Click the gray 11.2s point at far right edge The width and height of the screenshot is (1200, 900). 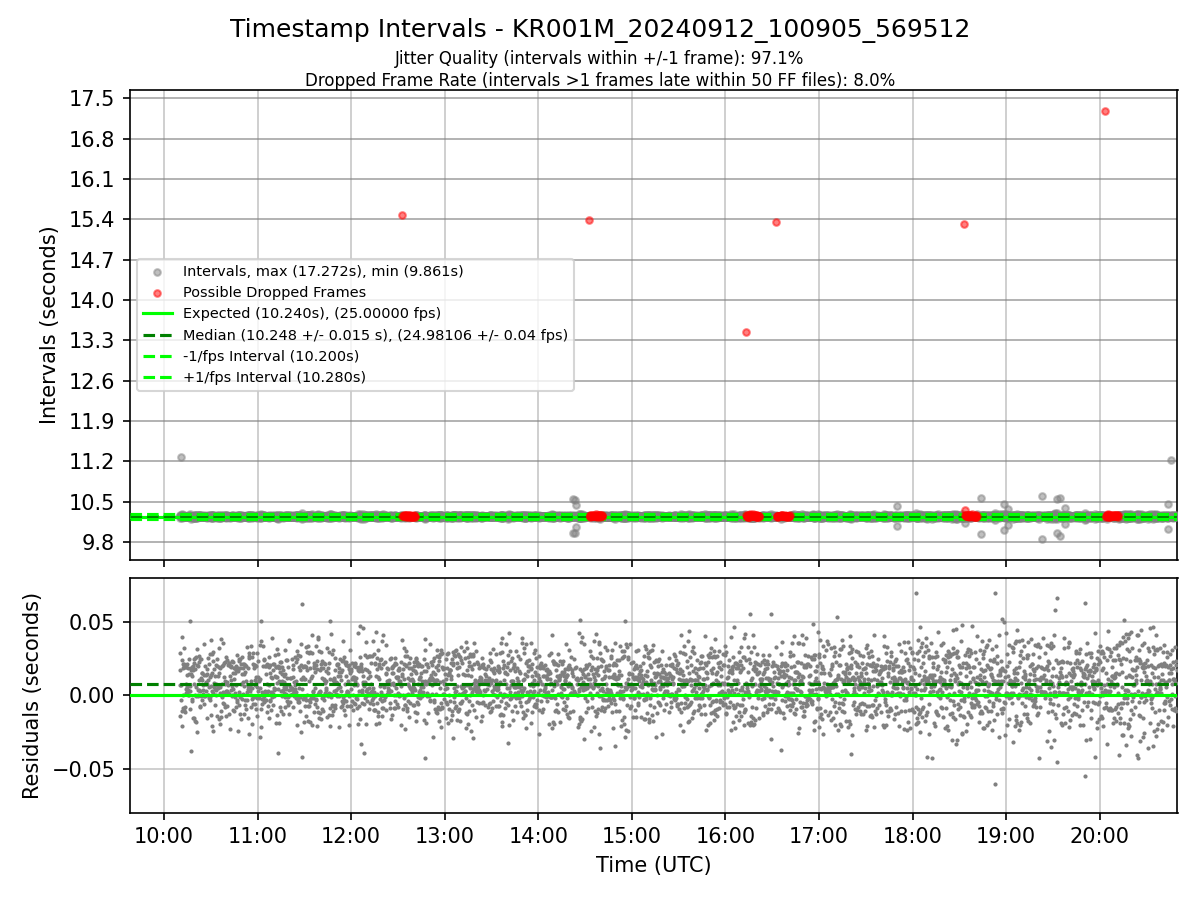pyautogui.click(x=1171, y=460)
